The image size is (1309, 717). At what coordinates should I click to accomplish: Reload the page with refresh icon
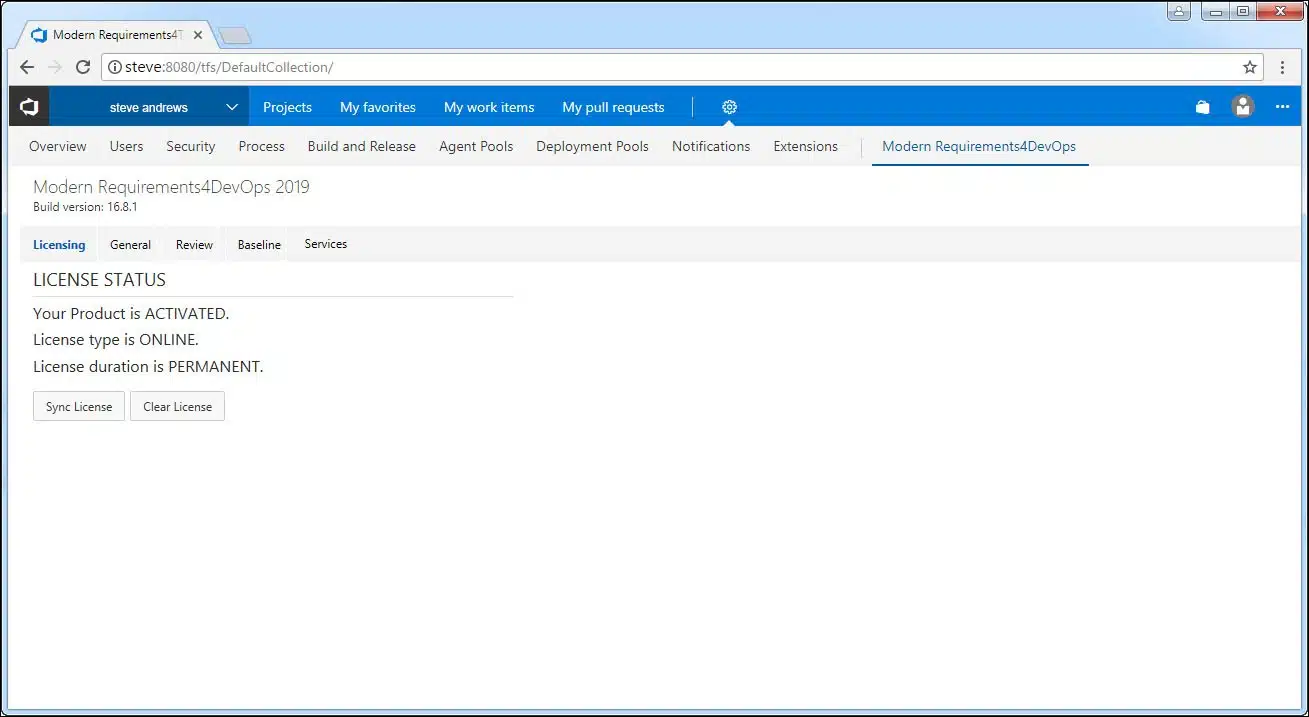pos(83,68)
